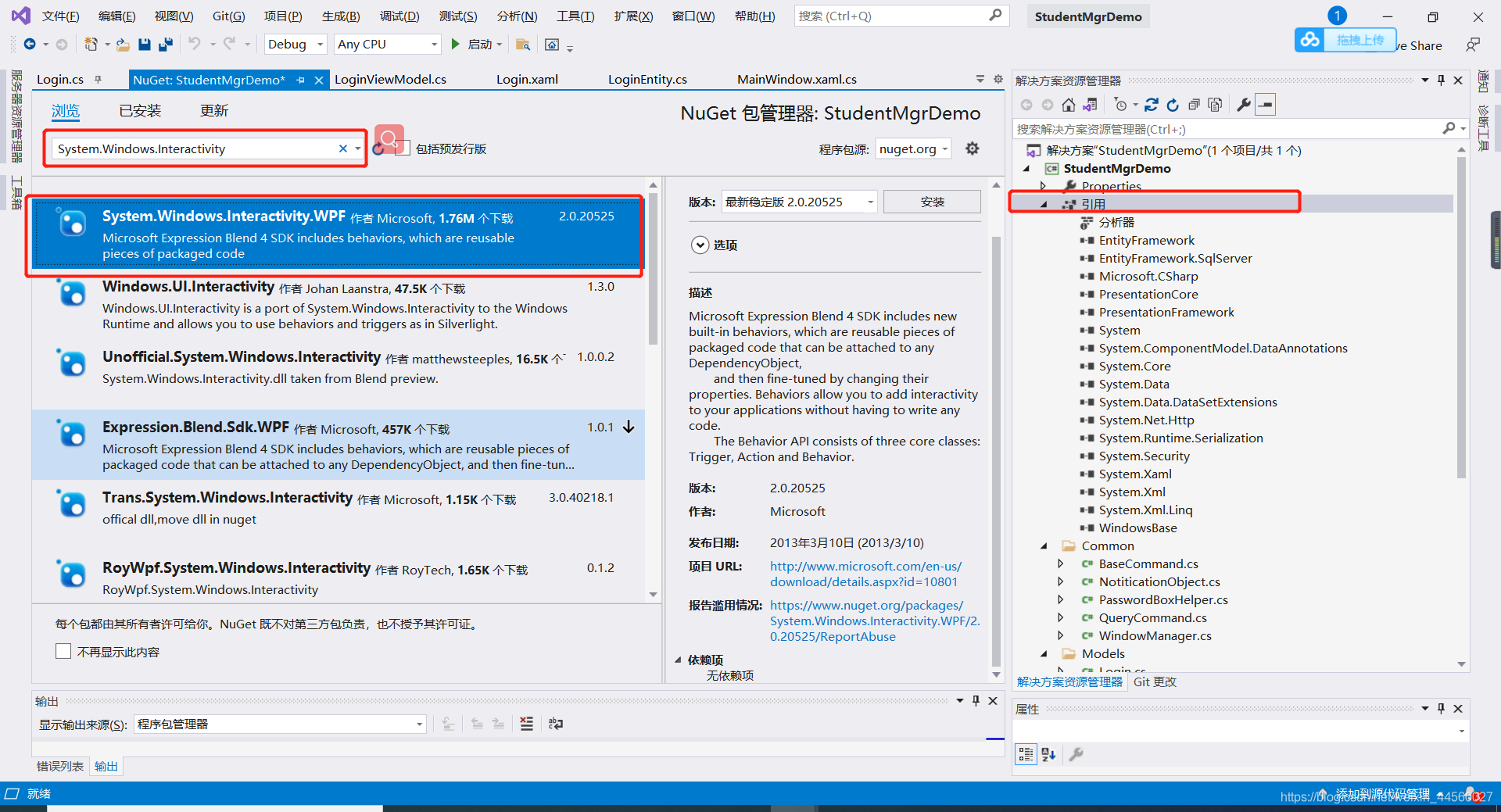
Task: Click the notification badge in title bar
Action: click(x=1337, y=16)
